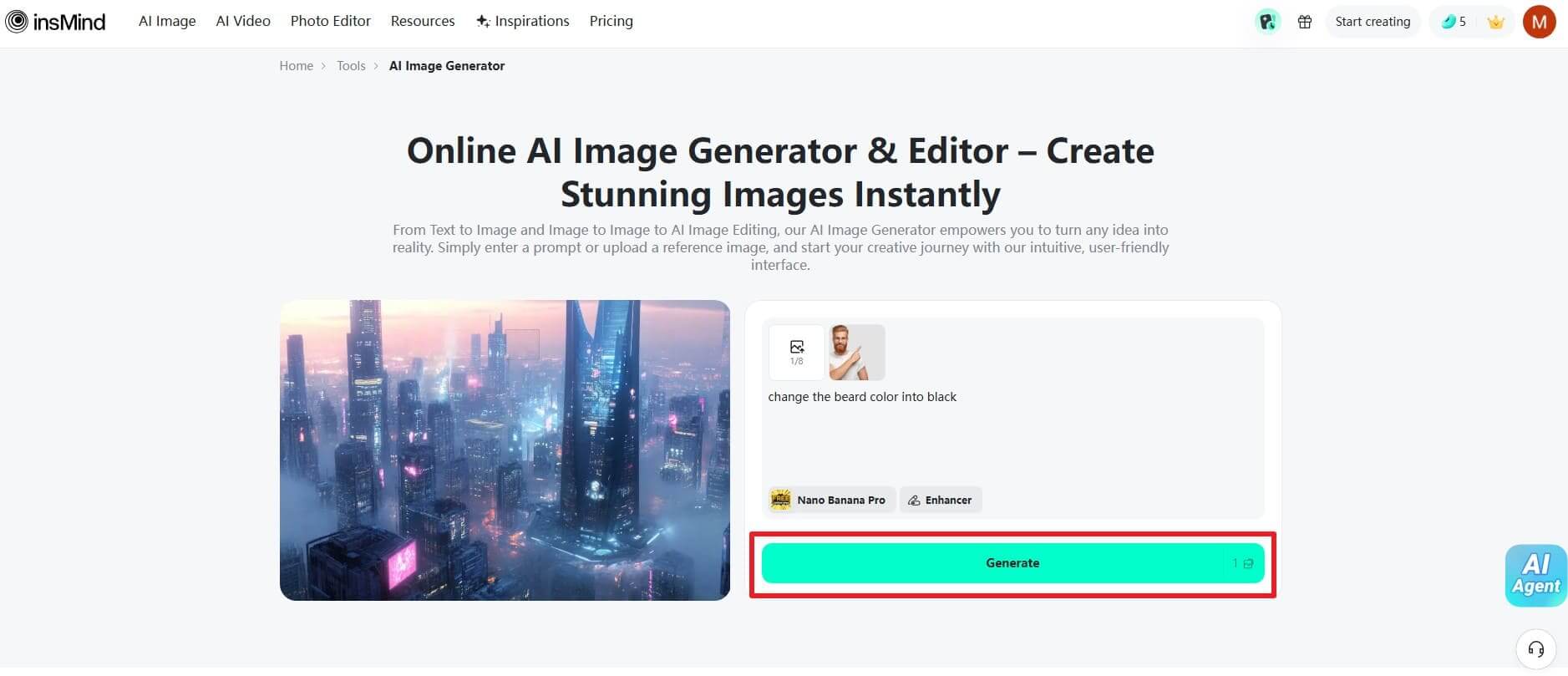The width and height of the screenshot is (1568, 676).
Task: Open the AI Agent widget
Action: pyautogui.click(x=1535, y=575)
